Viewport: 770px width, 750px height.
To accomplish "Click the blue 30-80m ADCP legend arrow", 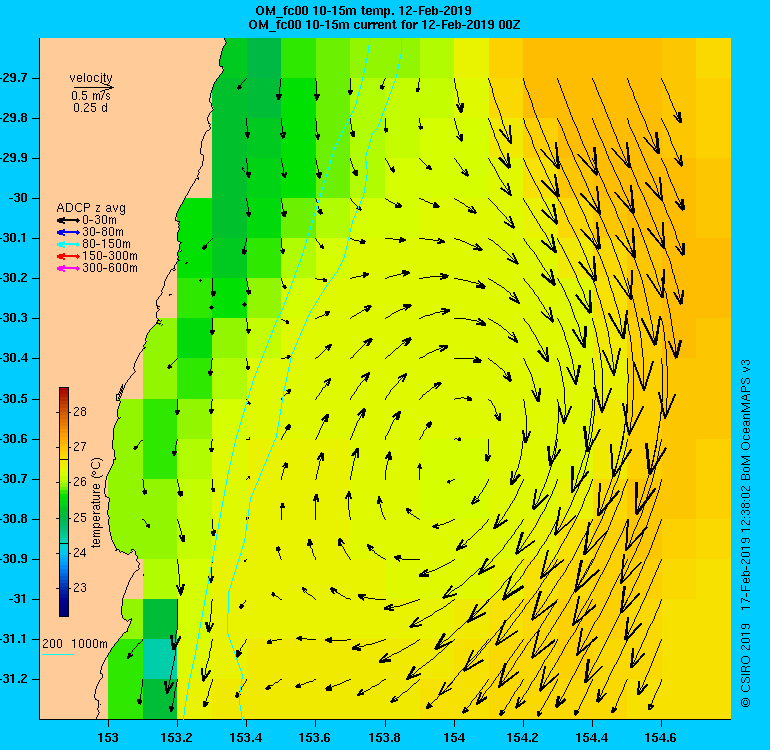I will pyautogui.click(x=68, y=232).
